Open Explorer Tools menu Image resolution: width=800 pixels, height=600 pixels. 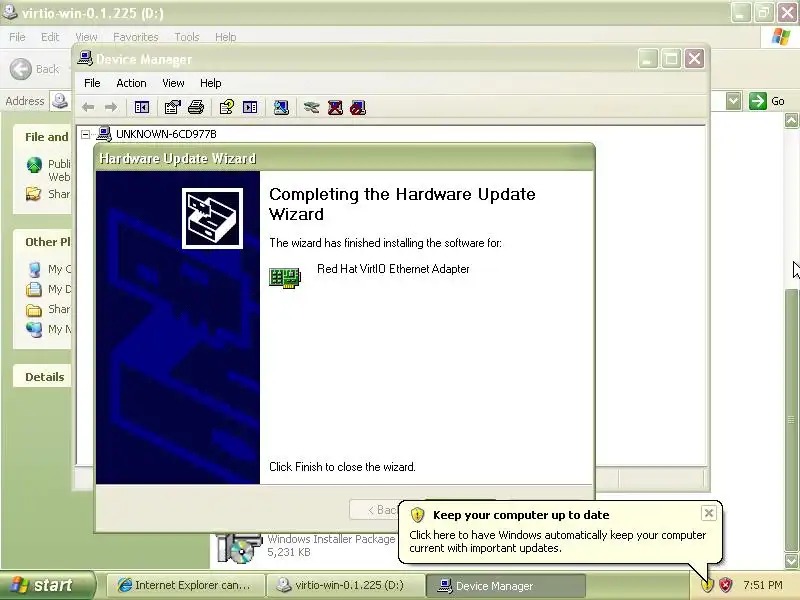(187, 37)
